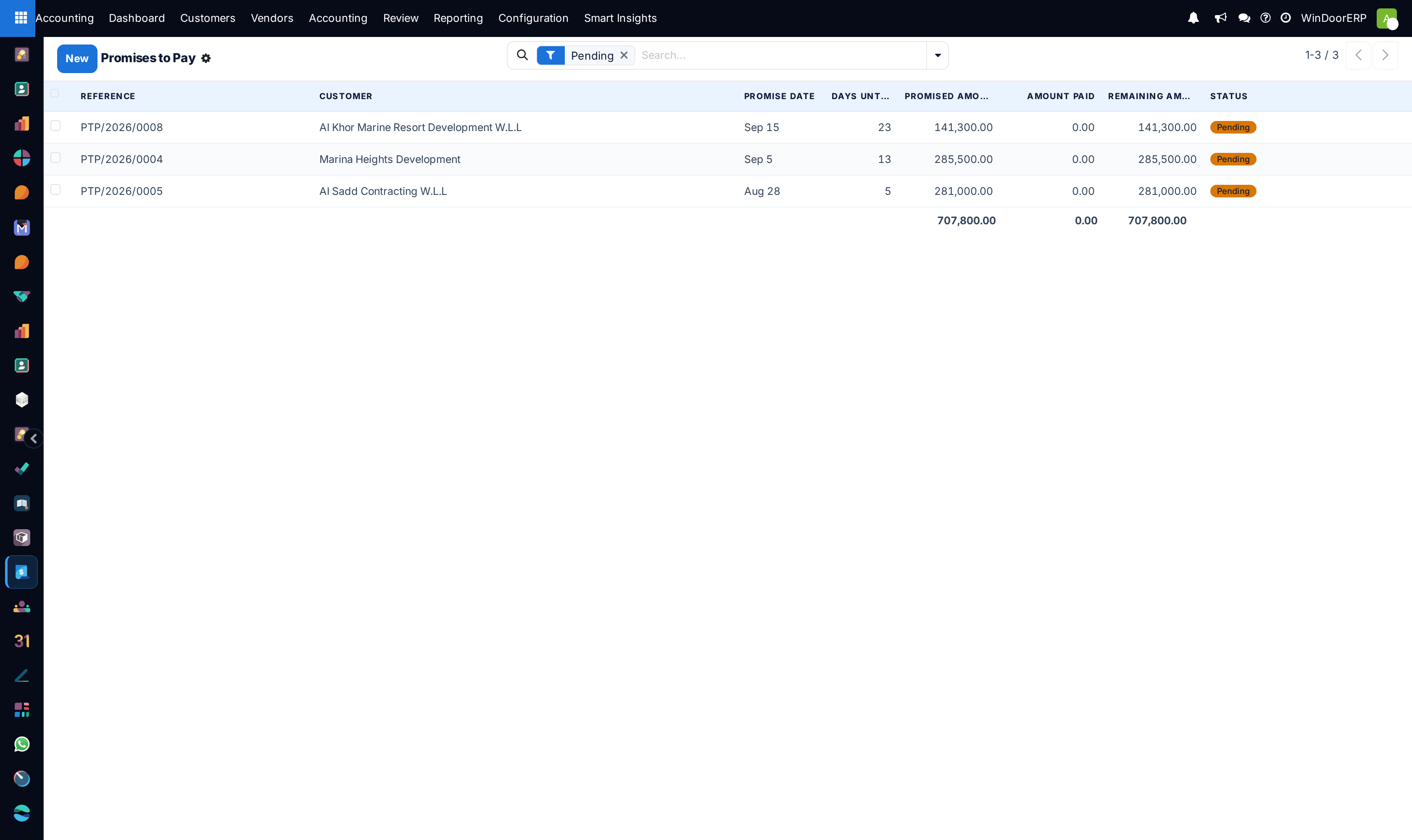
Task: Open the purple M app in sidebar
Action: click(21, 228)
